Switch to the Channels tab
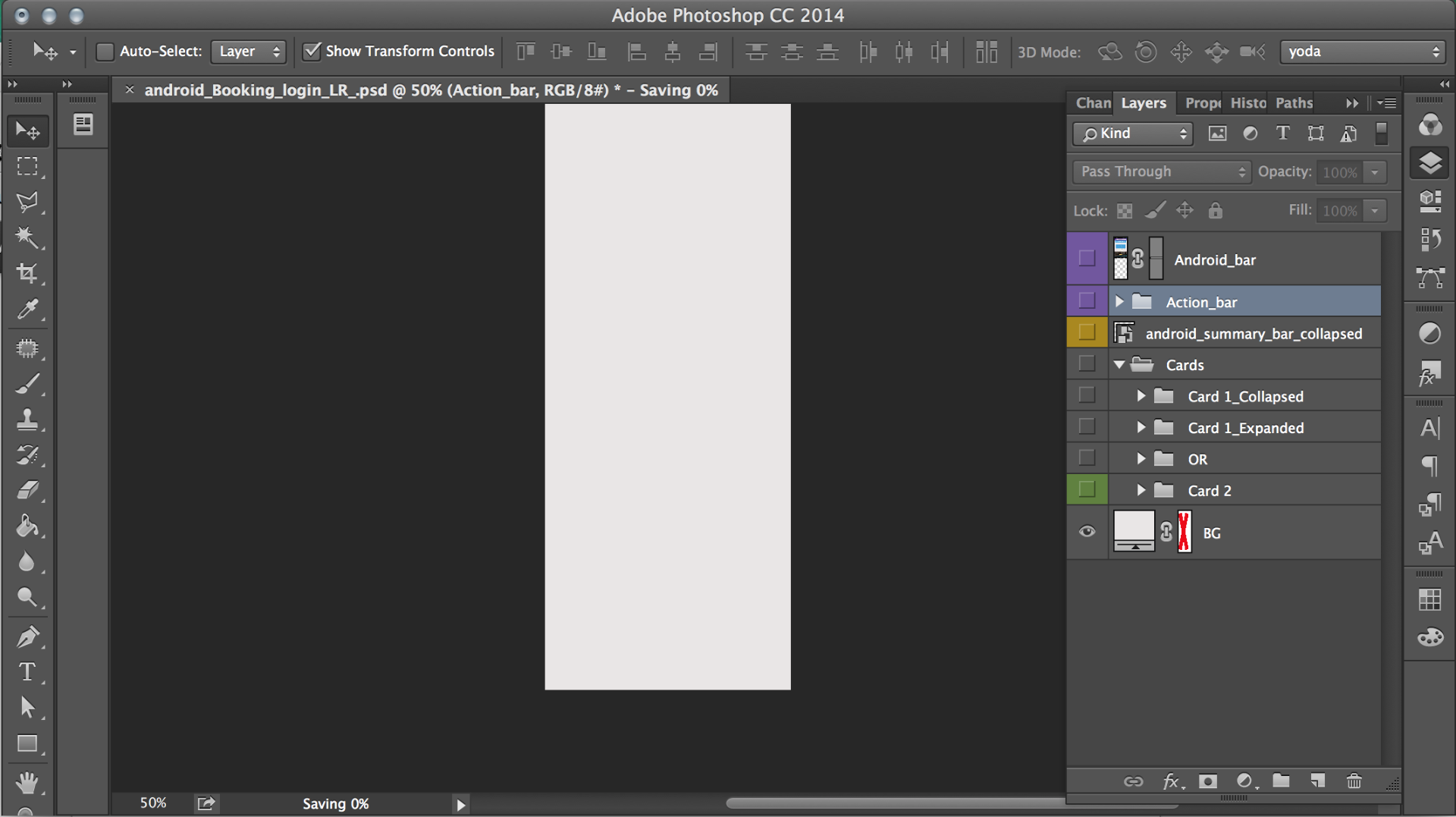The image size is (1456, 817). click(1093, 103)
